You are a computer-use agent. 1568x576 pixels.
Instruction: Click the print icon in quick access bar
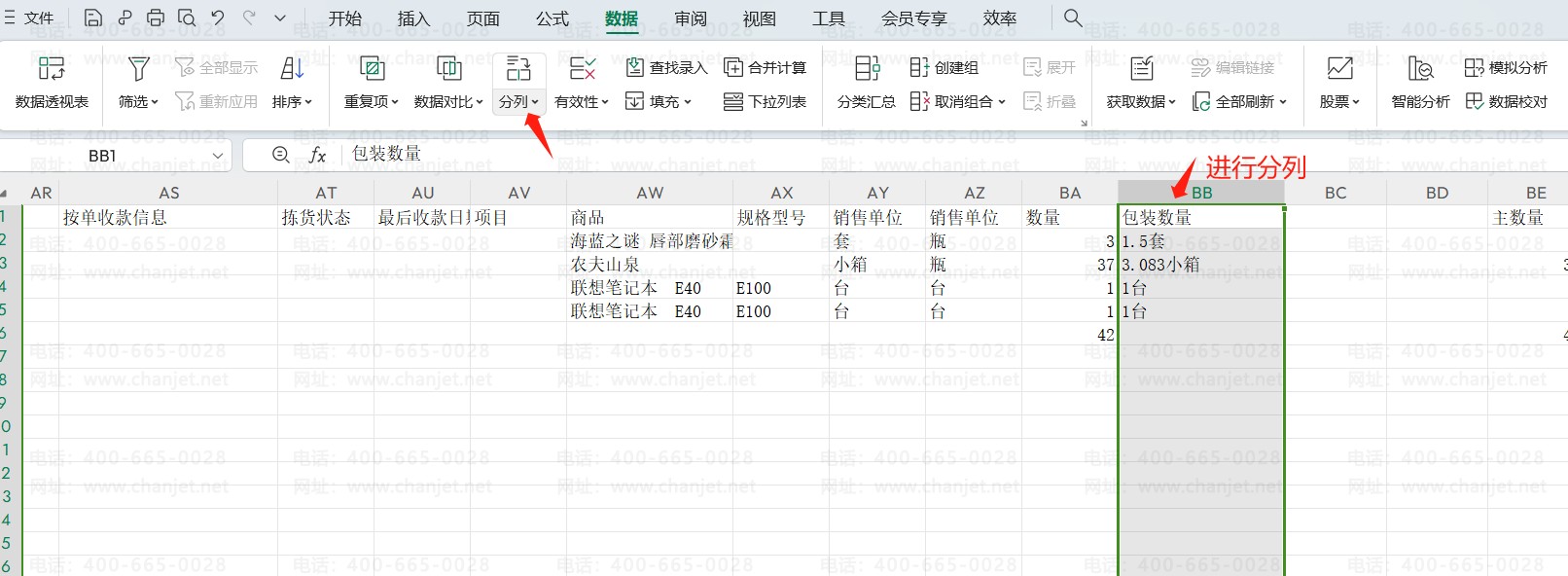coord(156,18)
